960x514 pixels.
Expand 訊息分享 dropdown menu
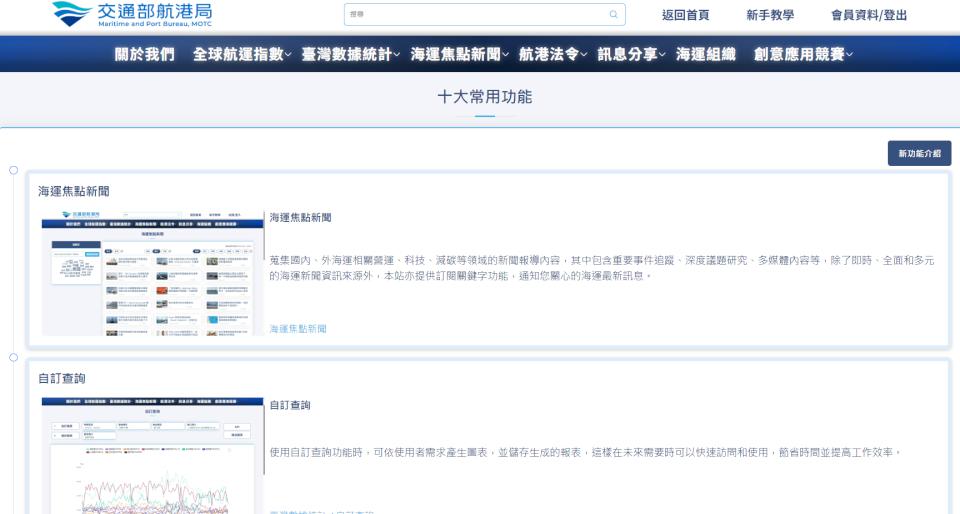coord(632,54)
